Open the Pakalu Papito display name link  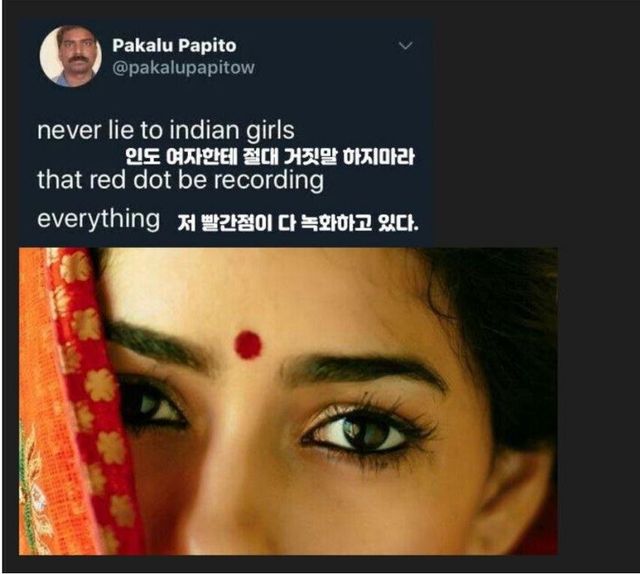click(x=174, y=45)
